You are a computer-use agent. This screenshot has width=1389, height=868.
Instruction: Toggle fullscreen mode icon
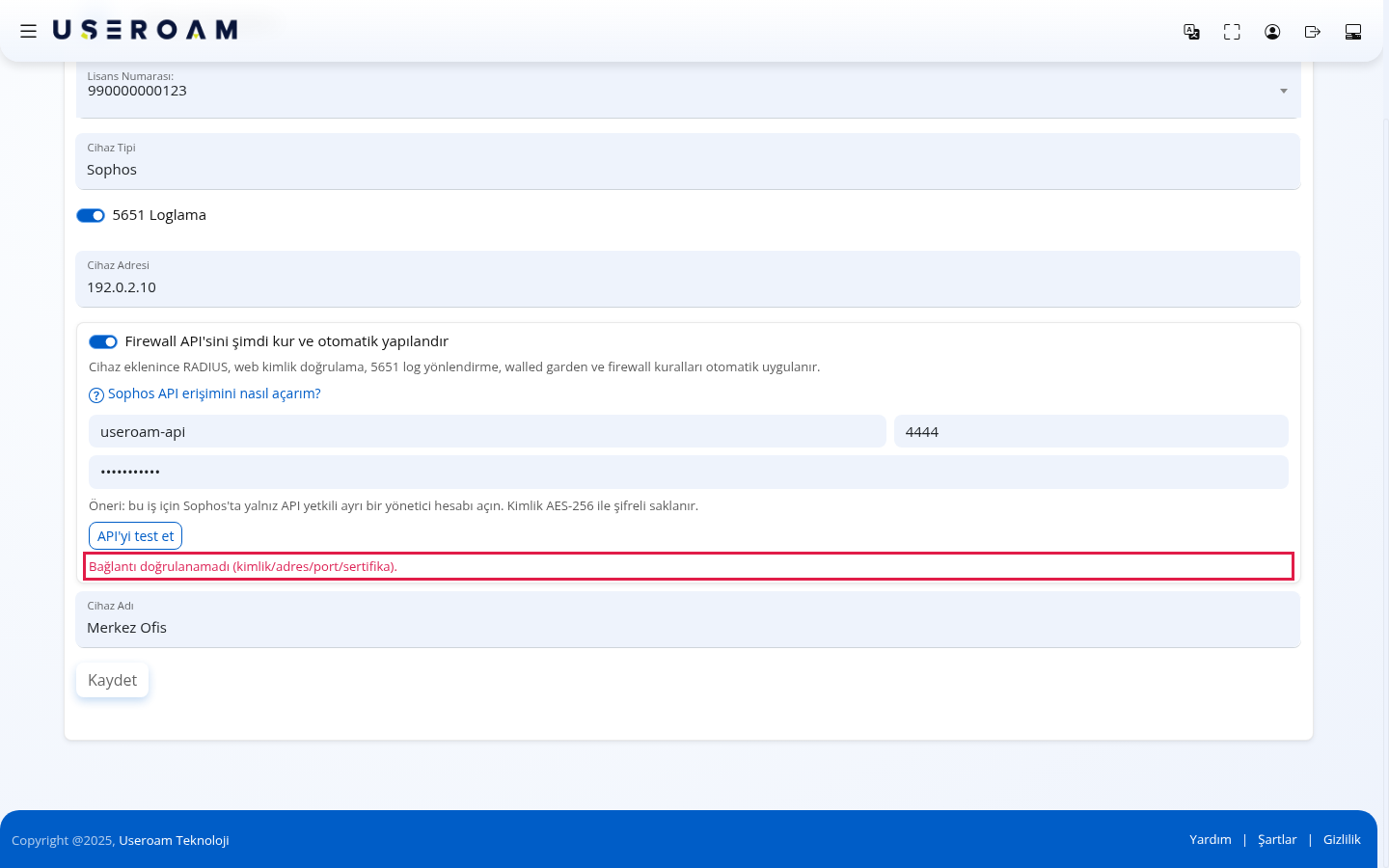(x=1232, y=32)
